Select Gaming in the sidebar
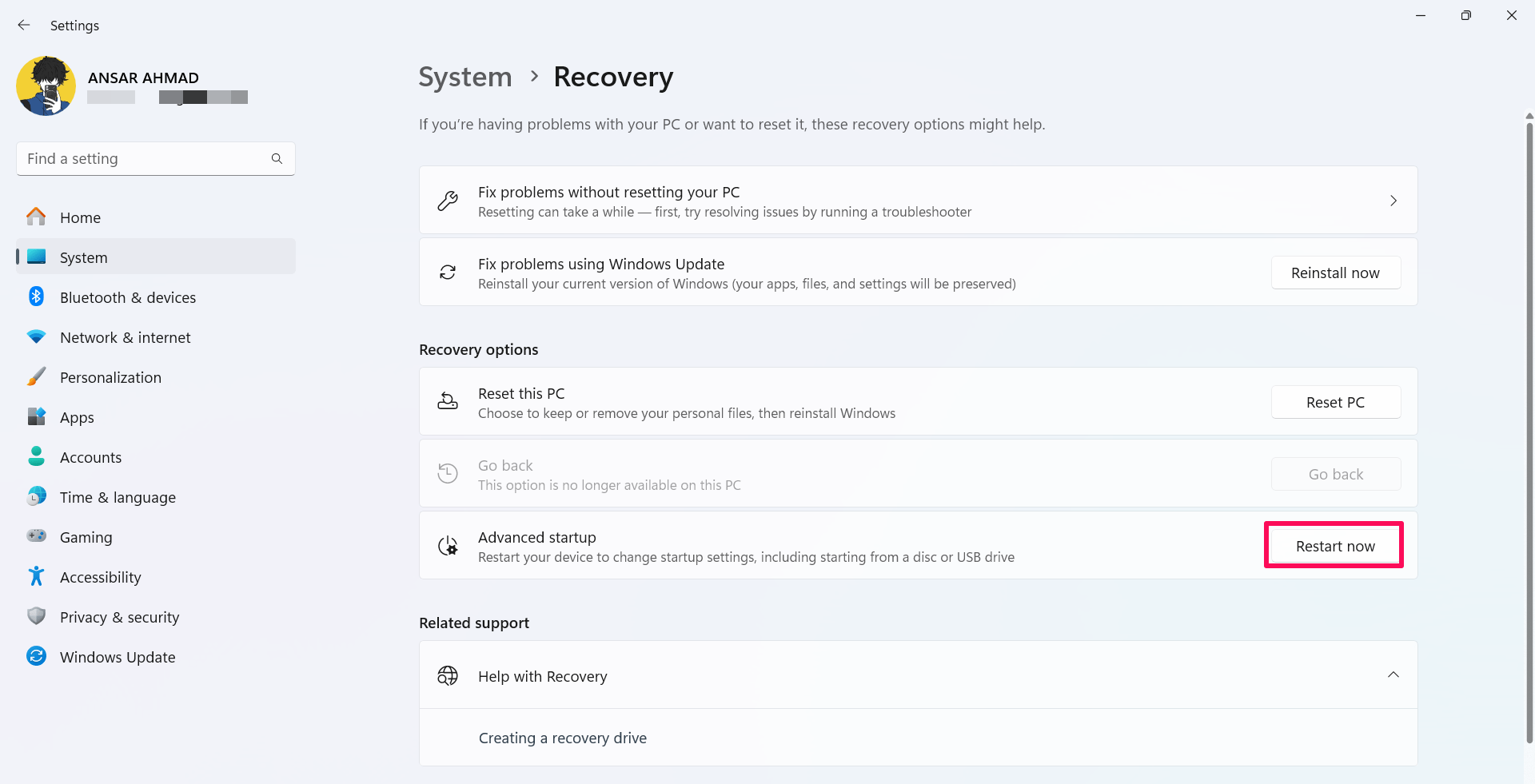1535x784 pixels. [156, 537]
